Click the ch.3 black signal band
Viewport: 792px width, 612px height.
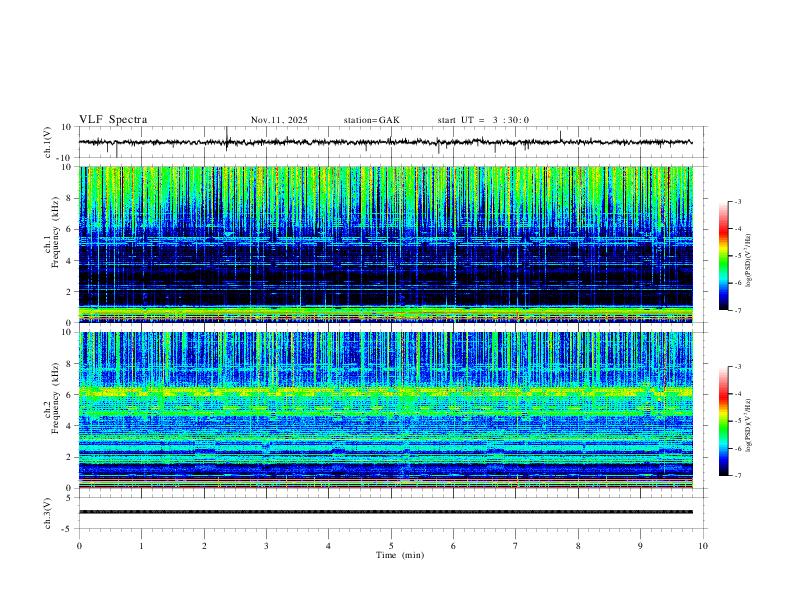[x=385, y=512]
